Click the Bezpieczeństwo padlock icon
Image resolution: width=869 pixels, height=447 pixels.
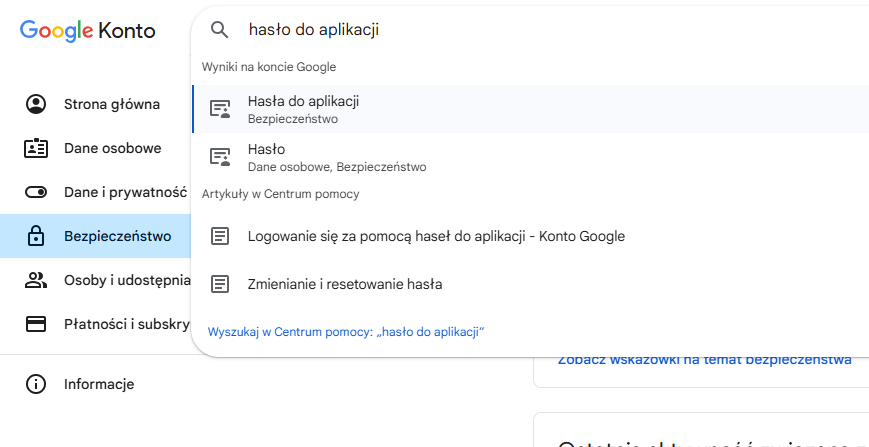tap(36, 237)
